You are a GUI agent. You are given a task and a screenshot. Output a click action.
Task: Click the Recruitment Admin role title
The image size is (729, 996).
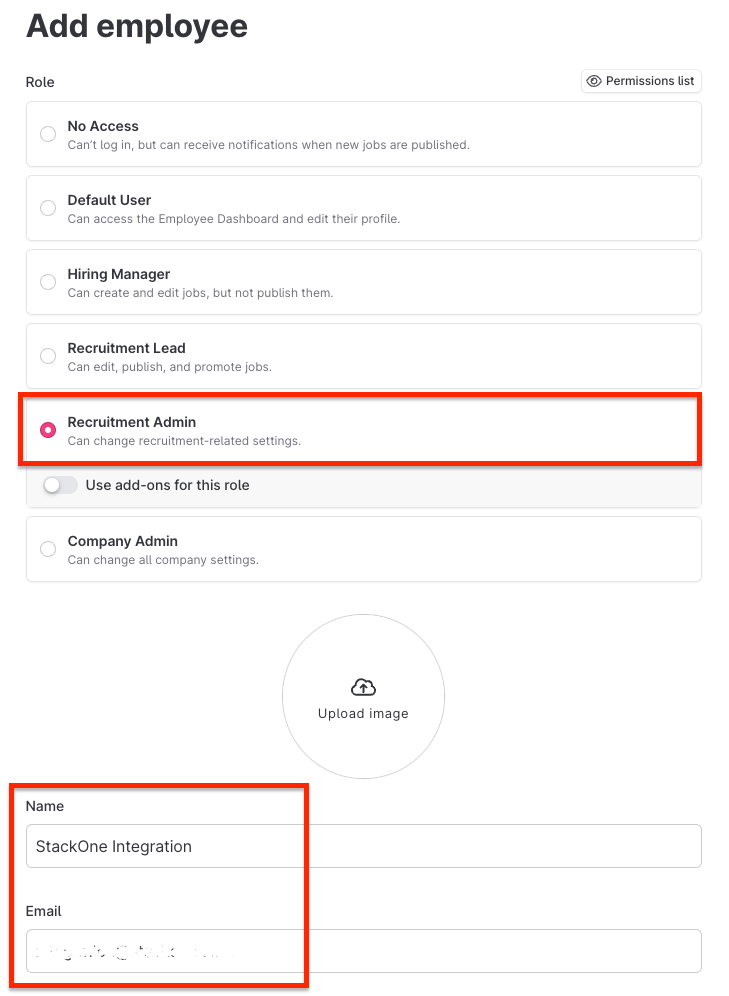pos(131,422)
